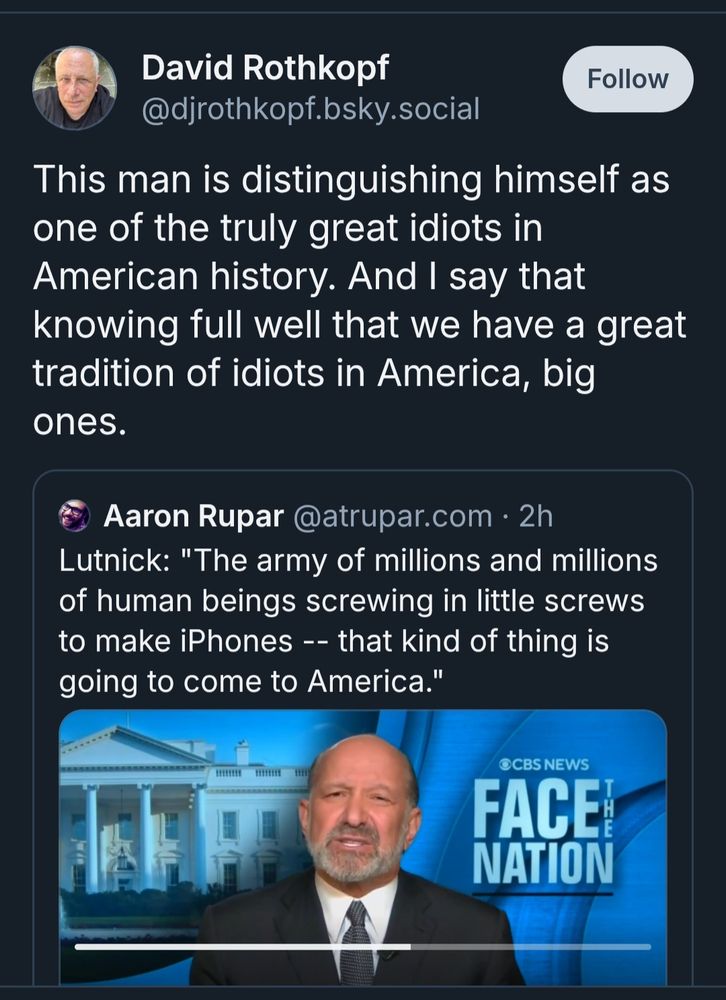Screen dimensions: 726x1000
Task: Open the Aaron Rupar author name
Action: click(x=193, y=516)
